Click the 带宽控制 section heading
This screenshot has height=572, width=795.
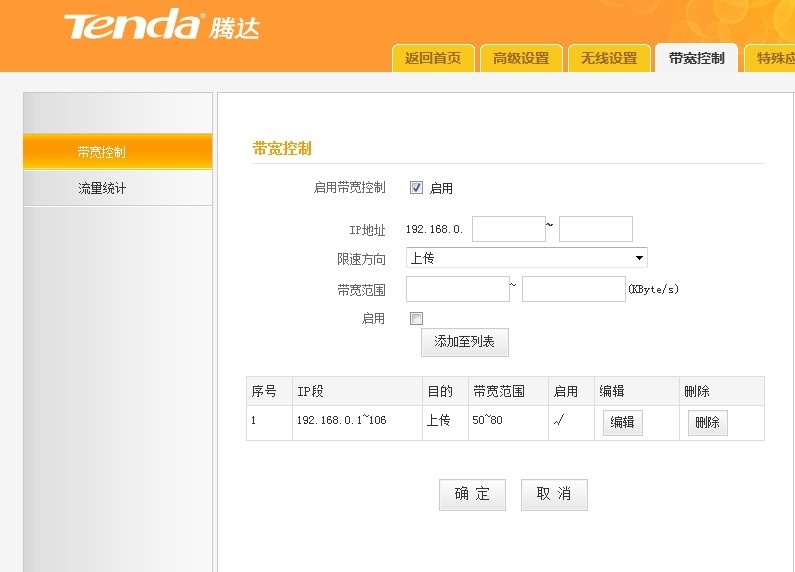282,149
